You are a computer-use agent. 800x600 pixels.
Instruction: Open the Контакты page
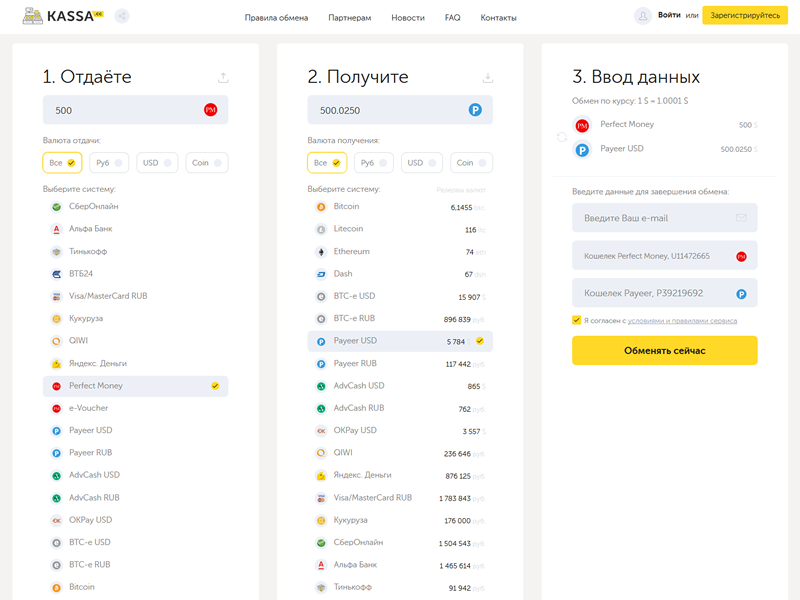click(x=498, y=18)
